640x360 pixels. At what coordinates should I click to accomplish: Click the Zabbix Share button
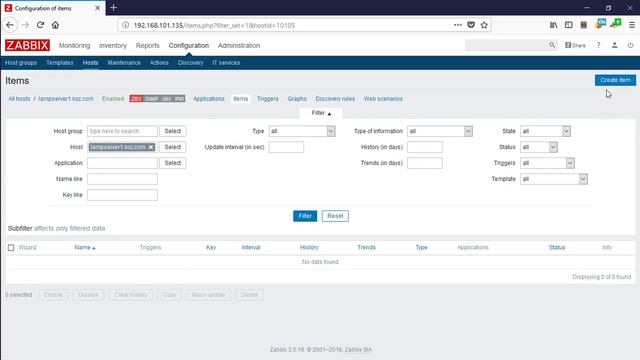pos(575,45)
